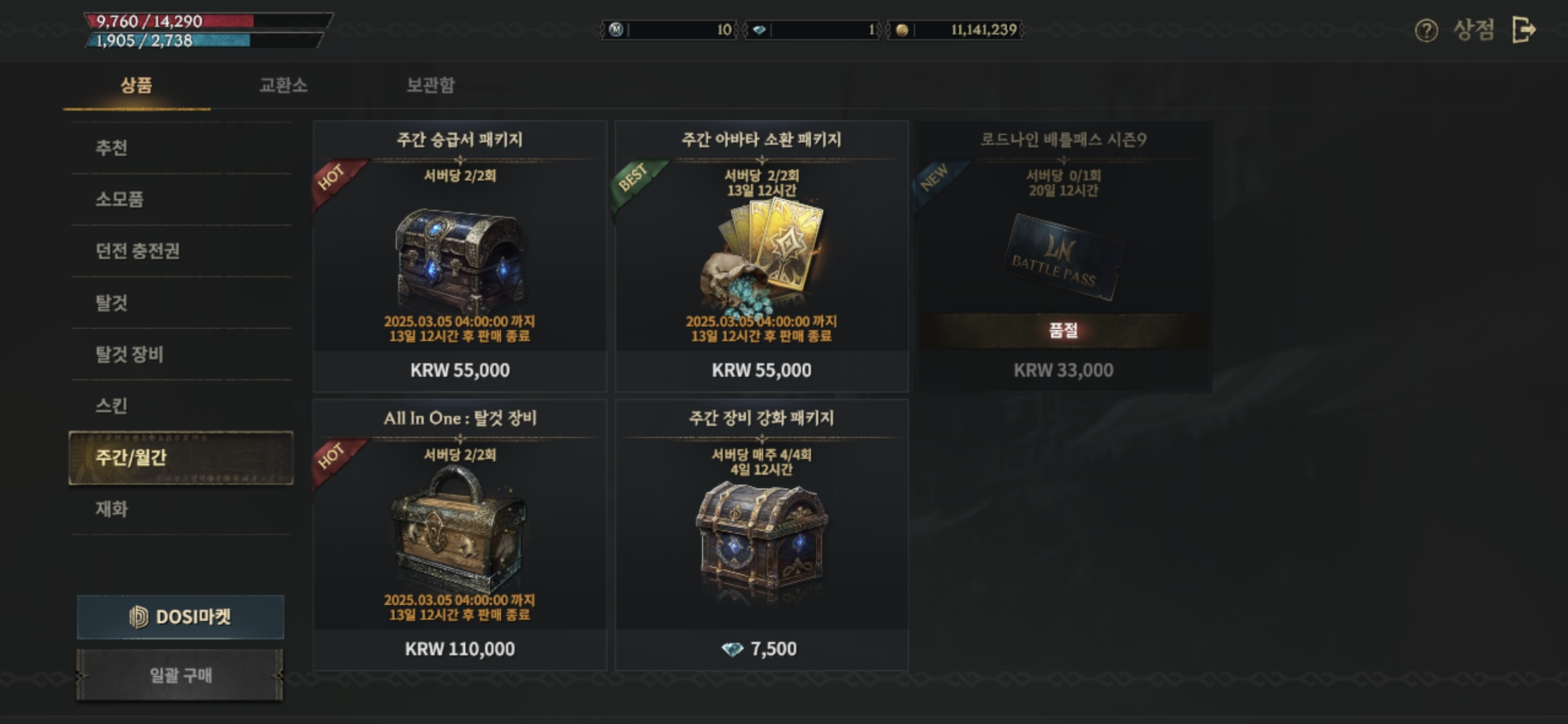The width and height of the screenshot is (1568, 724).
Task: Click the KRW 110,000 price button
Action: point(460,649)
